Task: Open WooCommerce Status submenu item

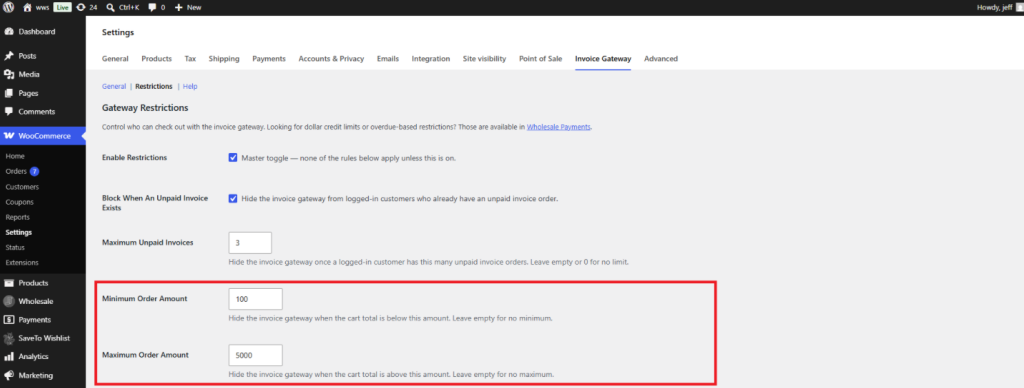Action: tap(16, 248)
